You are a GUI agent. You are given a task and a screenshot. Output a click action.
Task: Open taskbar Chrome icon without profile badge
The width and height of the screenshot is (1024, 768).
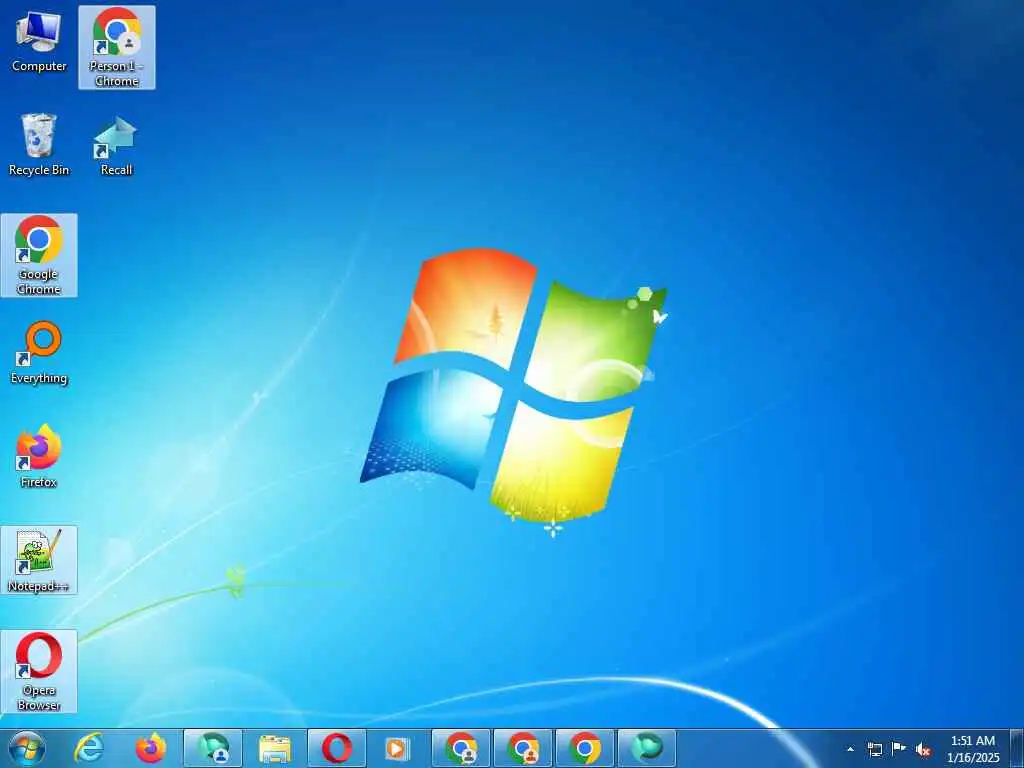(585, 748)
